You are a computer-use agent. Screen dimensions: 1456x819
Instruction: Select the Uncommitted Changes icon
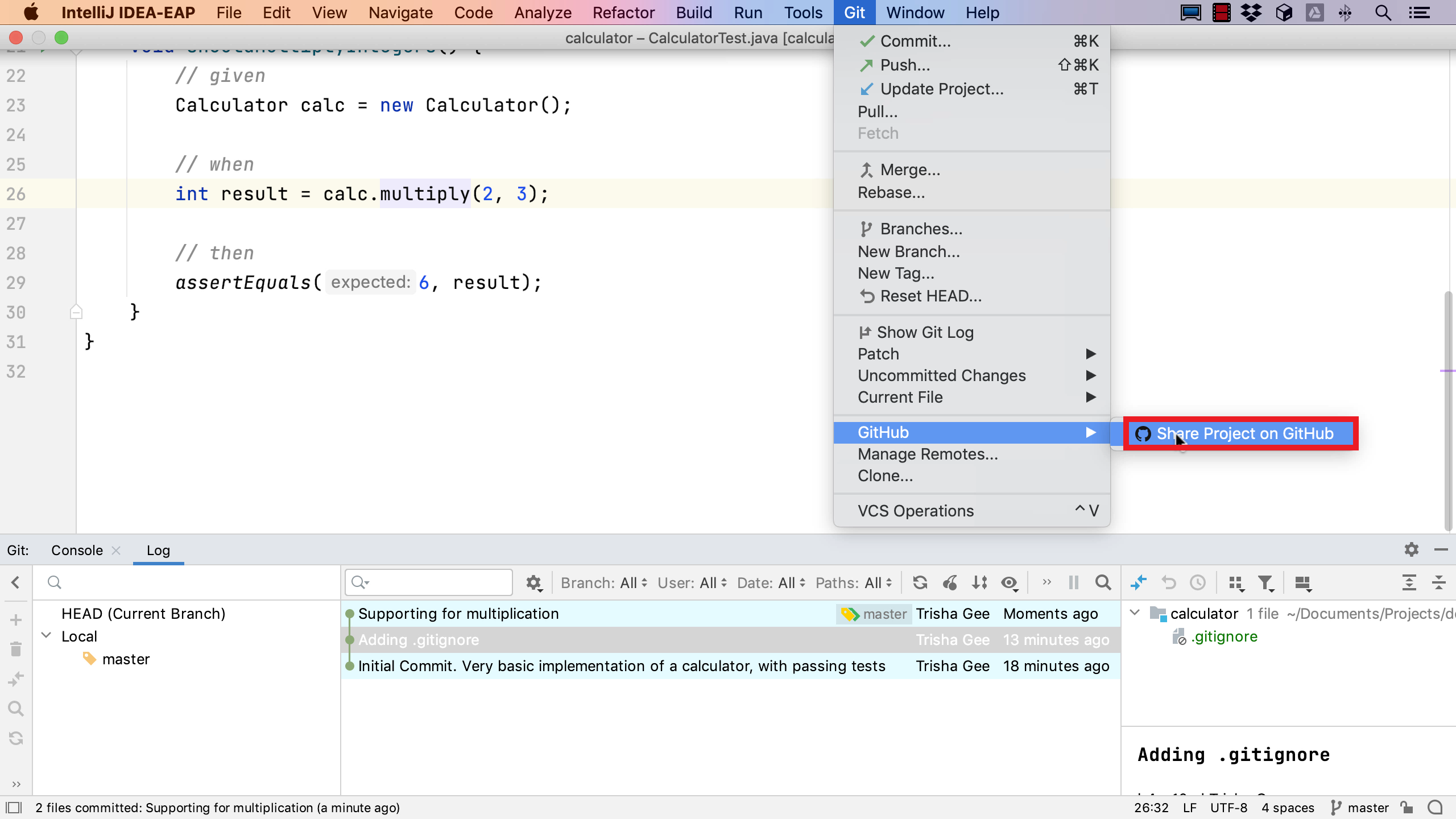[x=941, y=375]
